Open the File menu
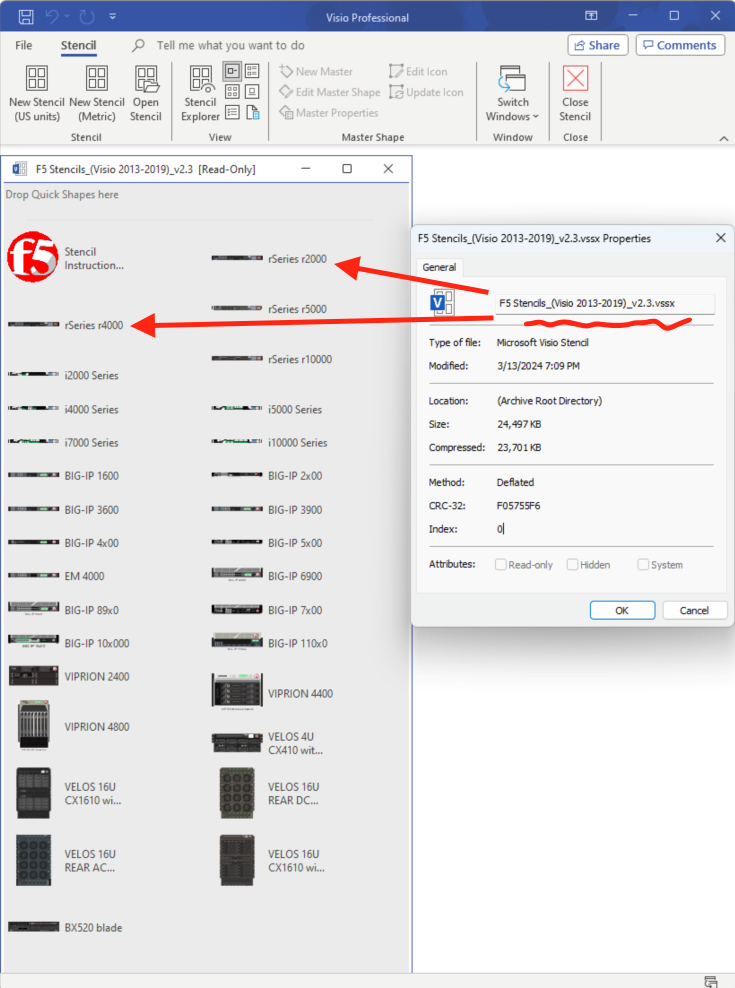This screenshot has height=988, width=735. [24, 45]
